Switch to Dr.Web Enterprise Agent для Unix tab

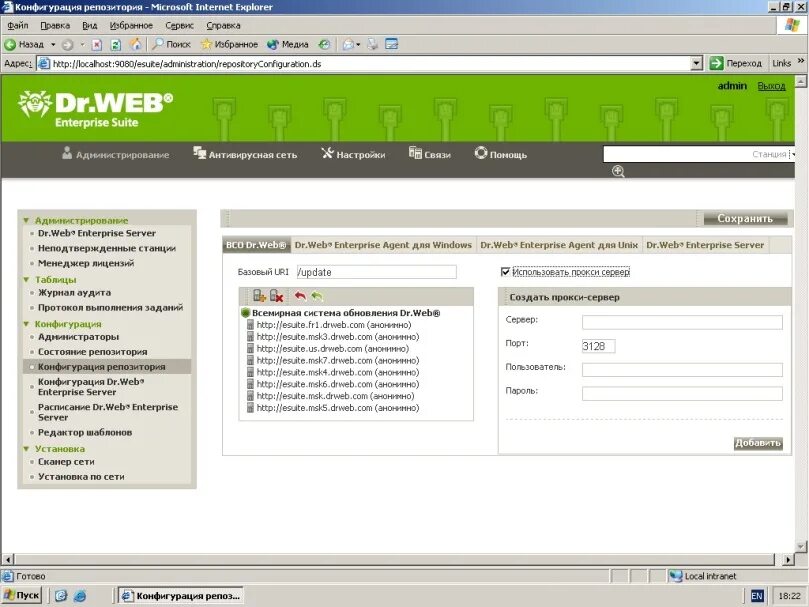click(x=559, y=245)
